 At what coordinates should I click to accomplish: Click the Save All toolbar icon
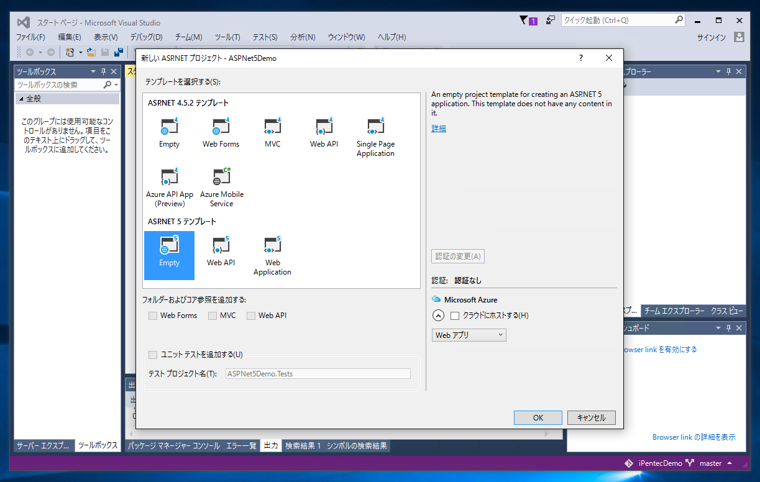tap(118, 52)
